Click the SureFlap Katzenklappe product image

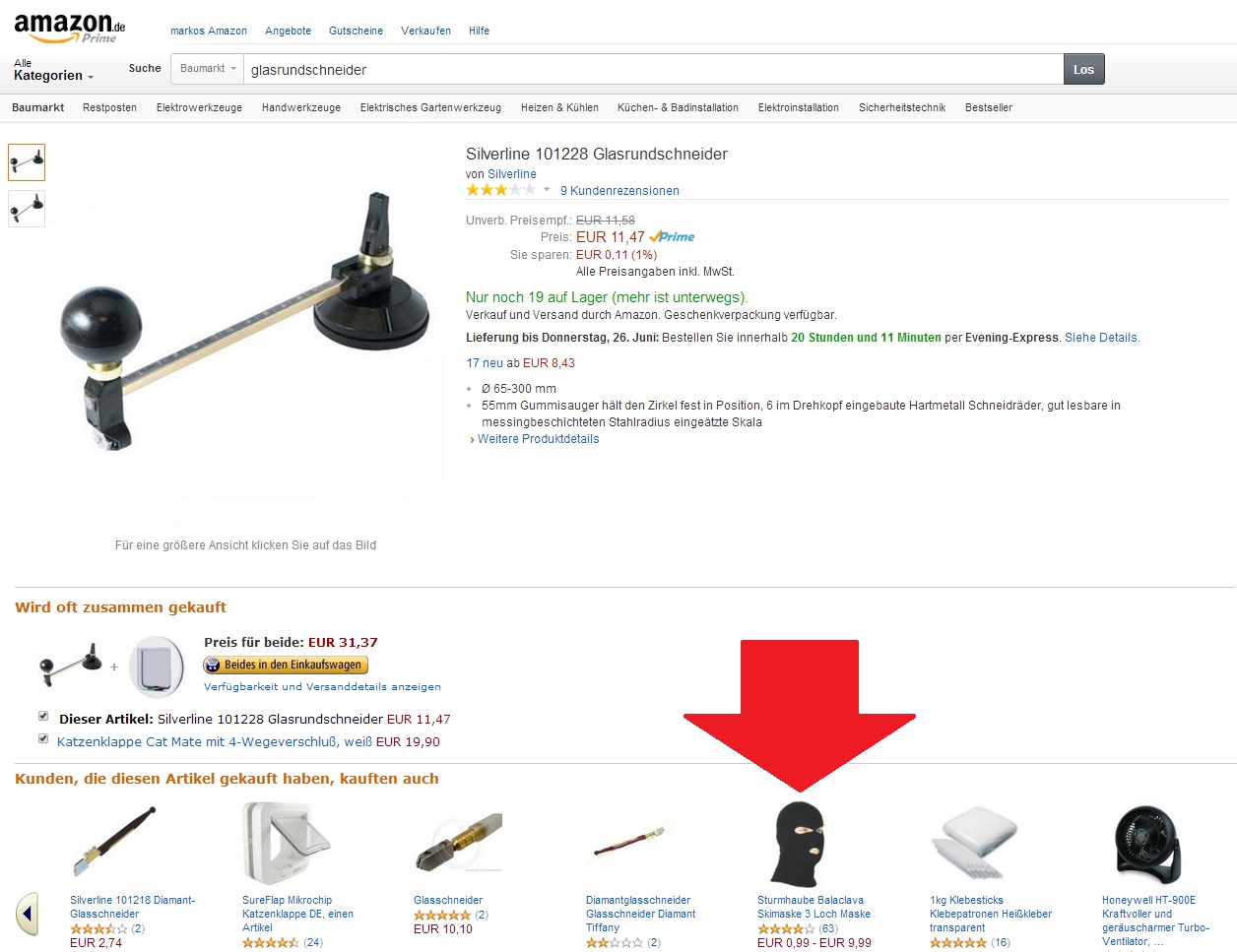pos(287,844)
